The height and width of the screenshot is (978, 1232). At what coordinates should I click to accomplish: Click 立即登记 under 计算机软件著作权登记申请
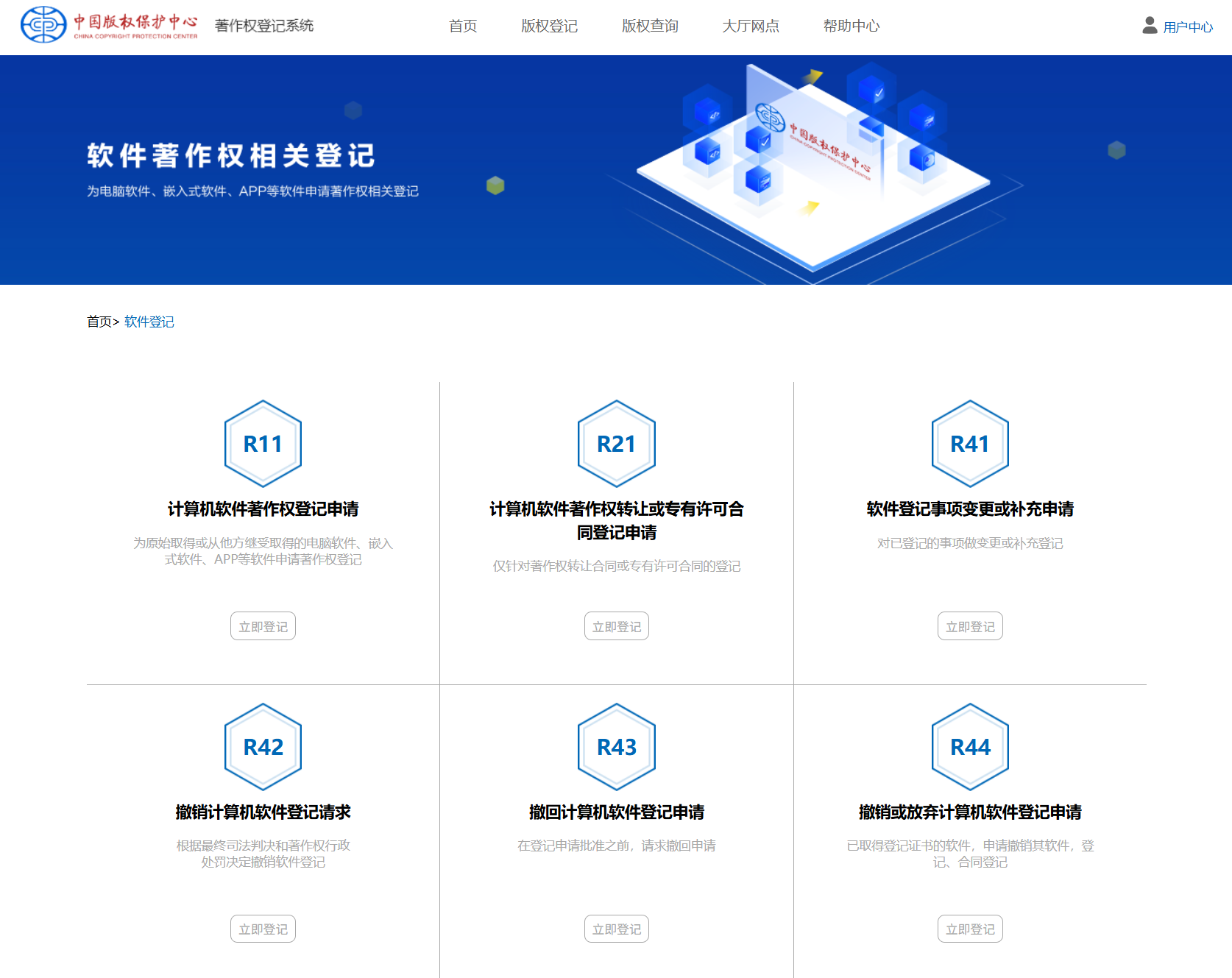click(x=263, y=626)
